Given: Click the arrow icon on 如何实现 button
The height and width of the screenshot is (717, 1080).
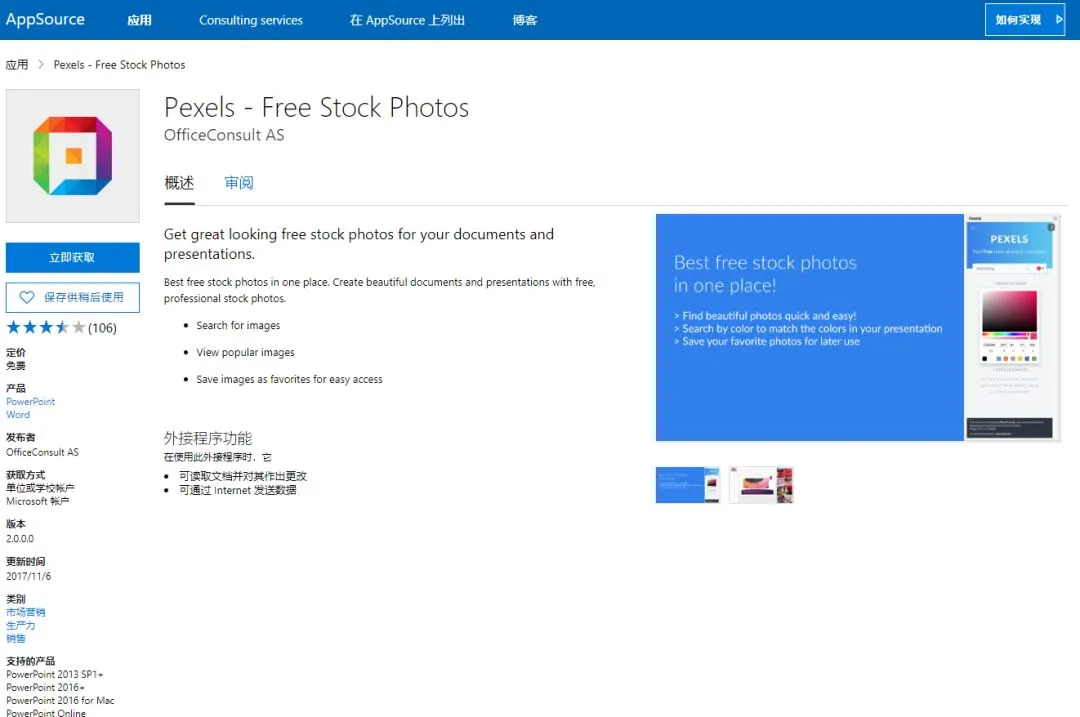Looking at the screenshot, I should tap(1059, 19).
